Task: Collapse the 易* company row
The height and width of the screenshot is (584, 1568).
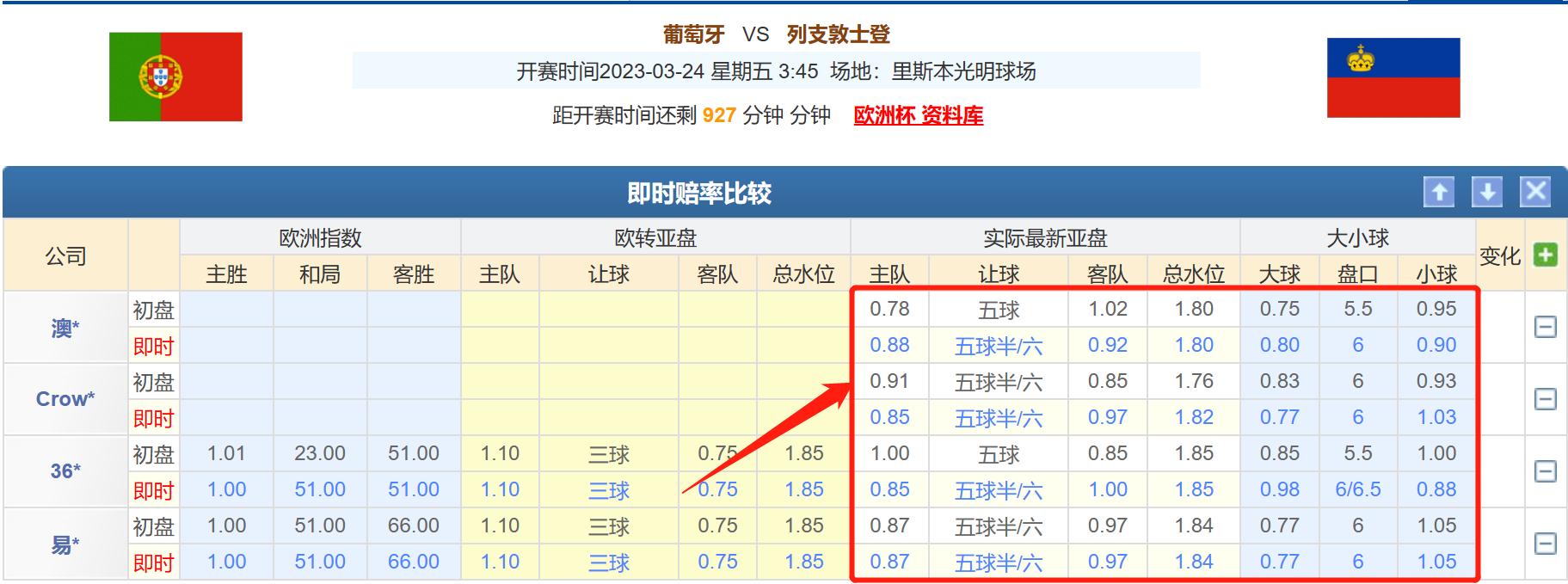Action: (1546, 544)
